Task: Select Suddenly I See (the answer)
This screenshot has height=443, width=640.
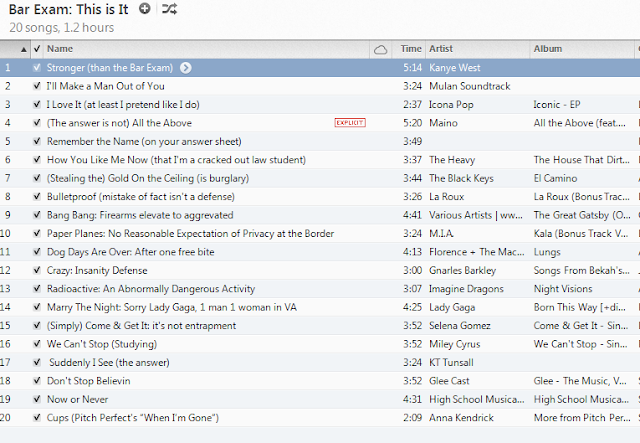Action: click(x=109, y=363)
